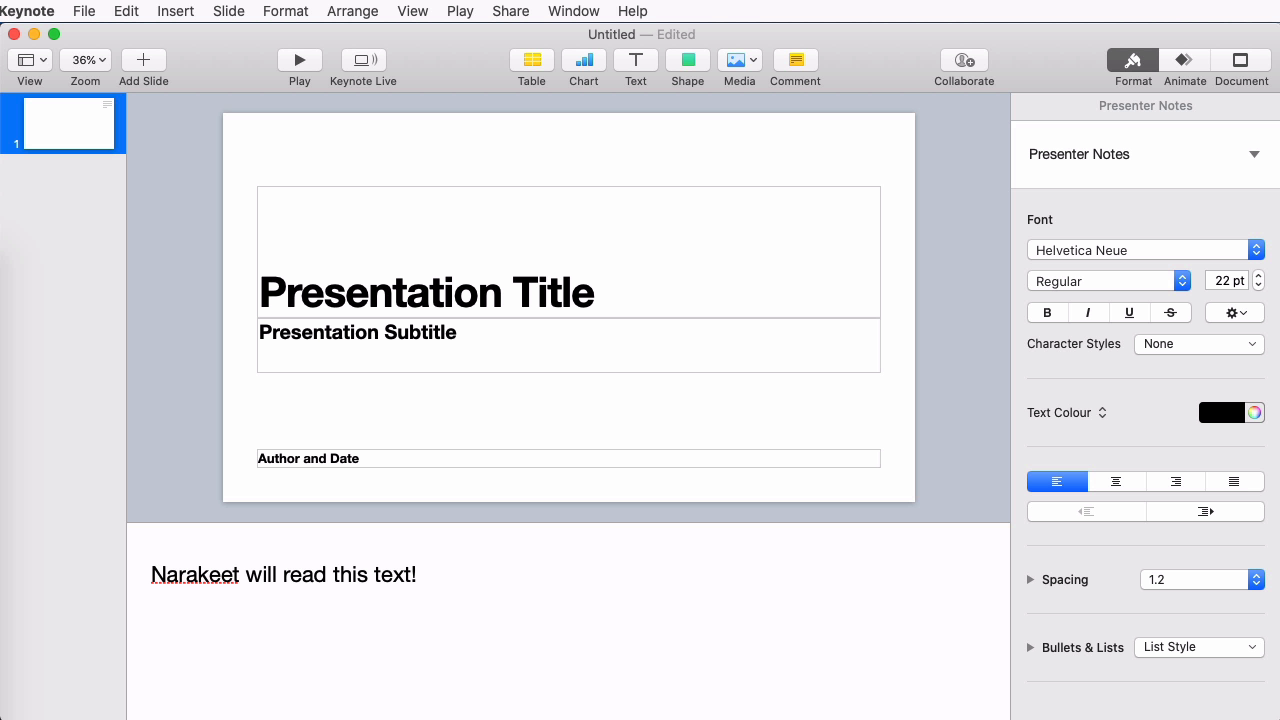Open the Help menu

(x=633, y=11)
